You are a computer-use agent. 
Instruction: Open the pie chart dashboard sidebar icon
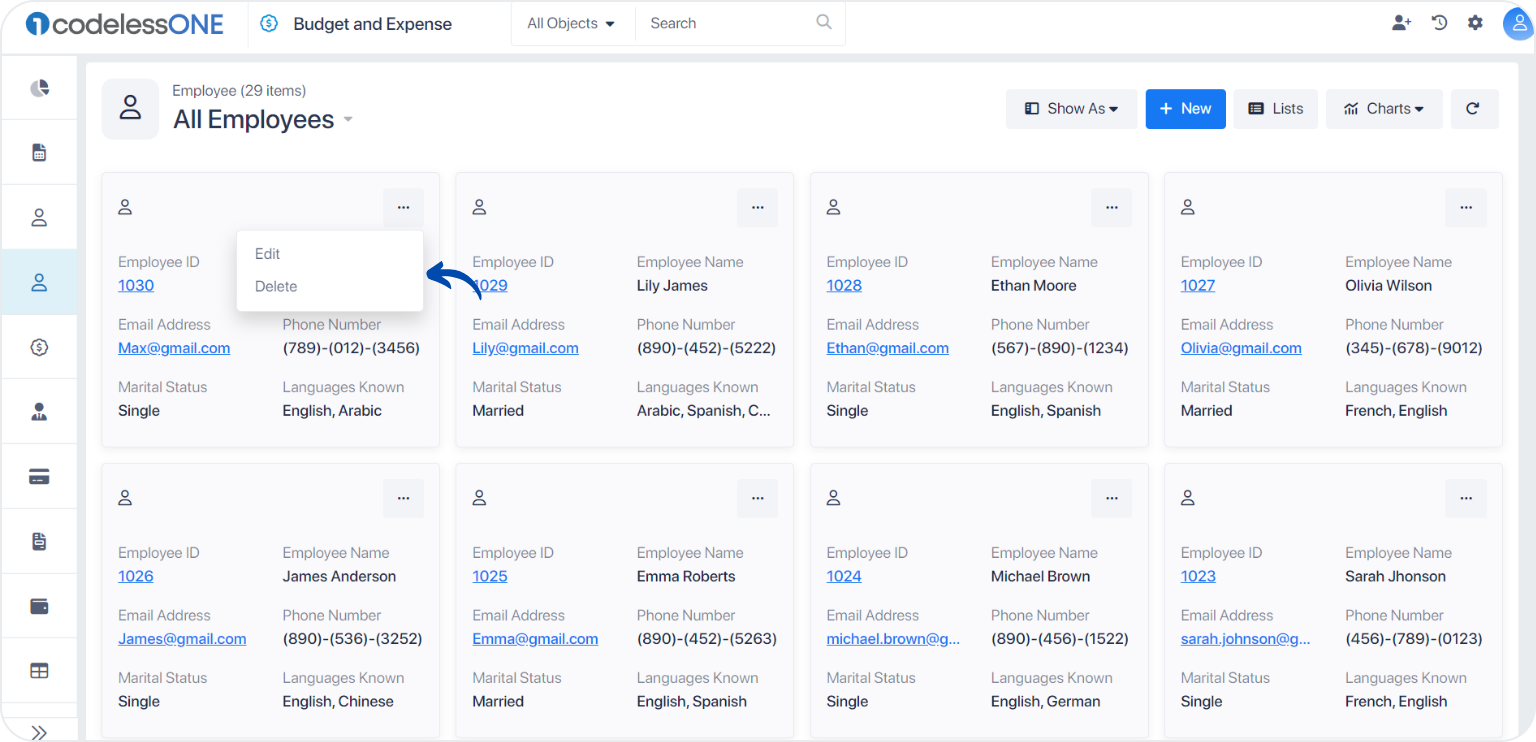39,88
